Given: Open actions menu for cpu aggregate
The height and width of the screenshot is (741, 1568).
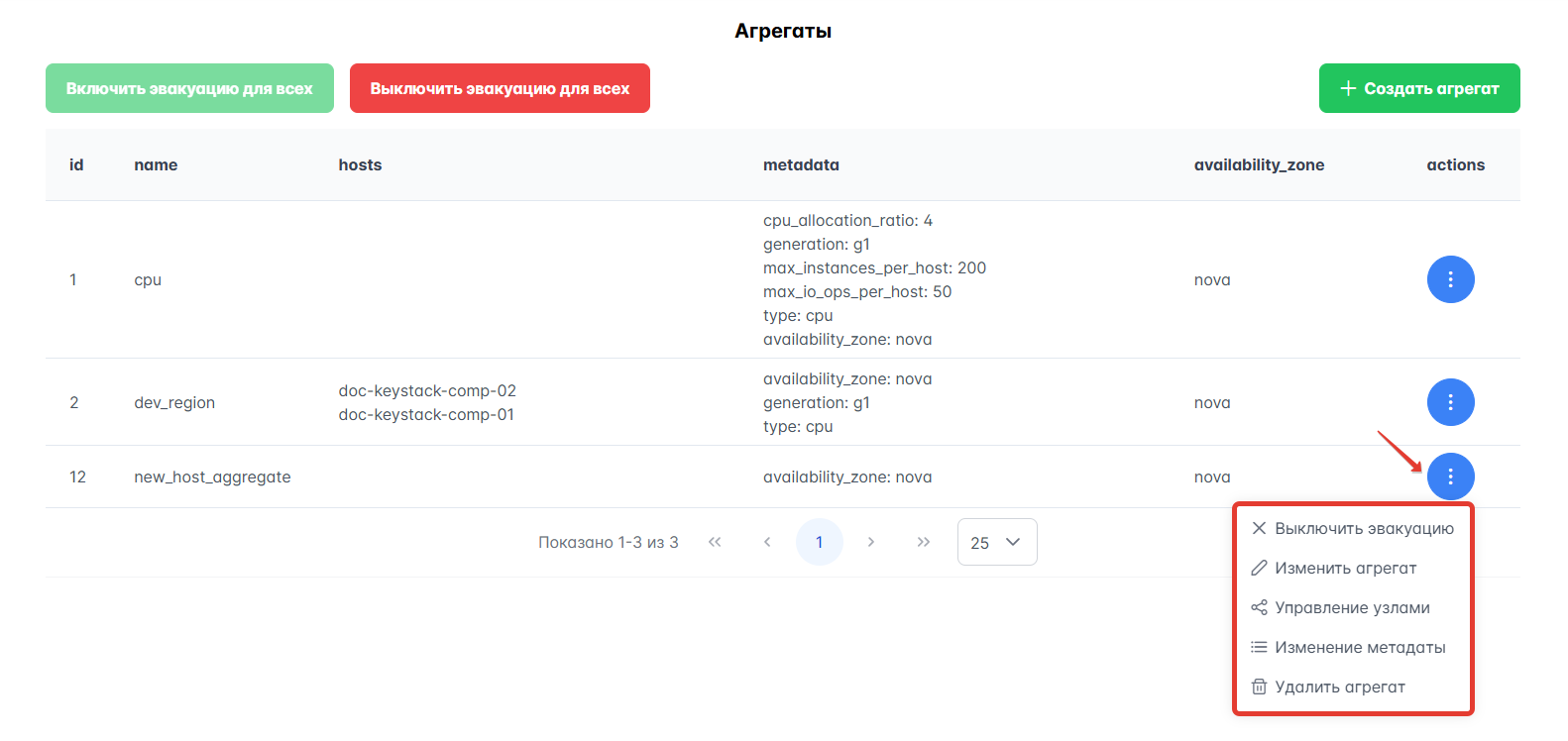Looking at the screenshot, I should pos(1450,279).
